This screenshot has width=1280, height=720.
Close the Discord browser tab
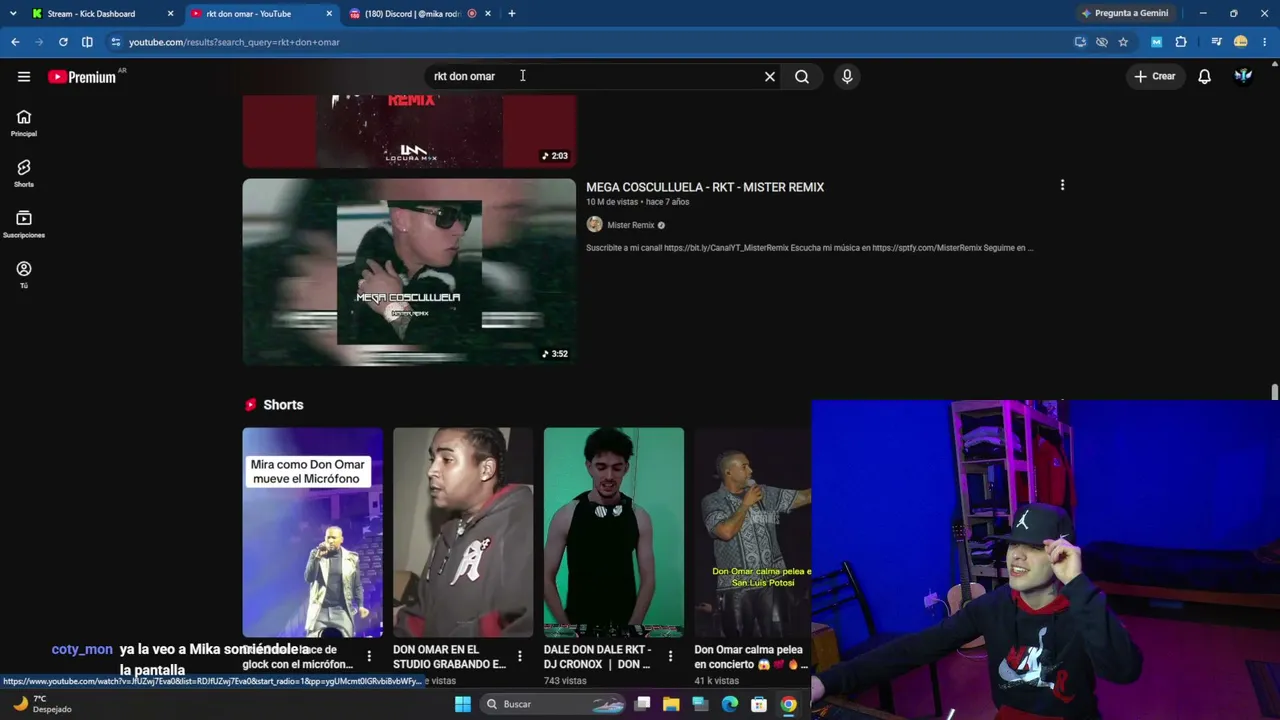488,14
